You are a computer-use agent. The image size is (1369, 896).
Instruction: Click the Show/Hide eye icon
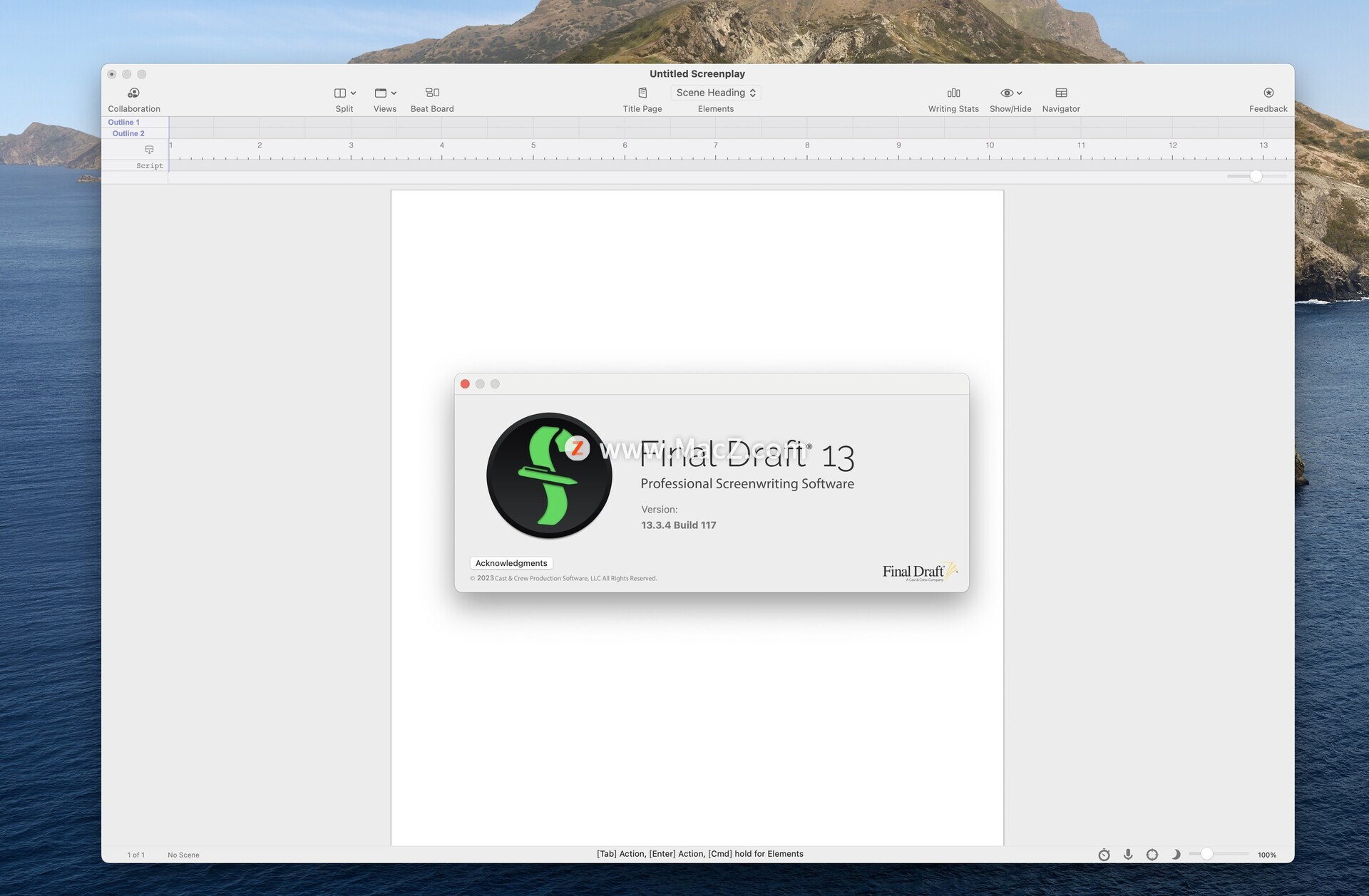[1007, 93]
